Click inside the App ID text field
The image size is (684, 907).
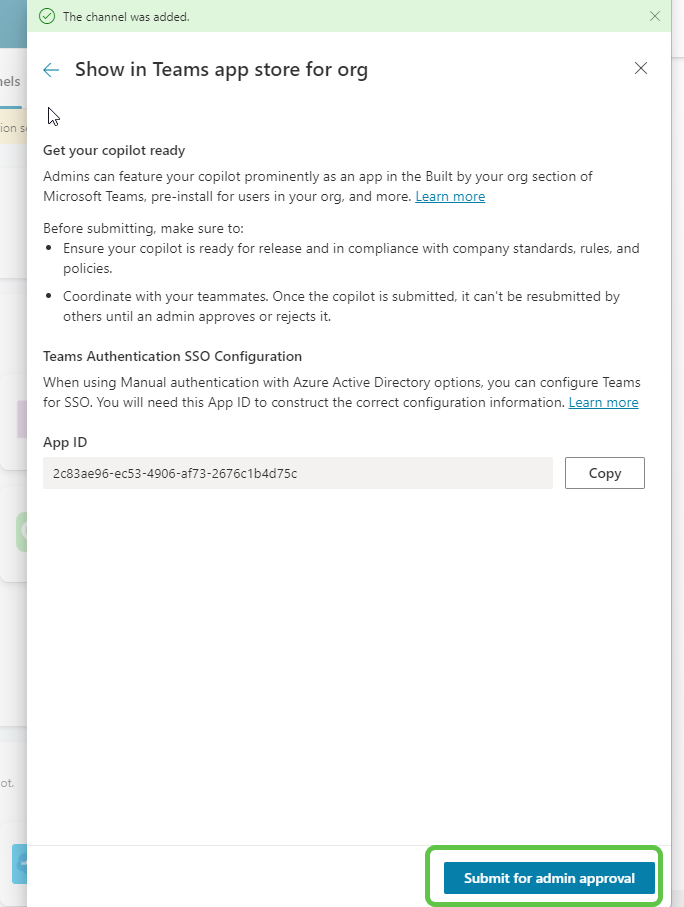(x=295, y=472)
